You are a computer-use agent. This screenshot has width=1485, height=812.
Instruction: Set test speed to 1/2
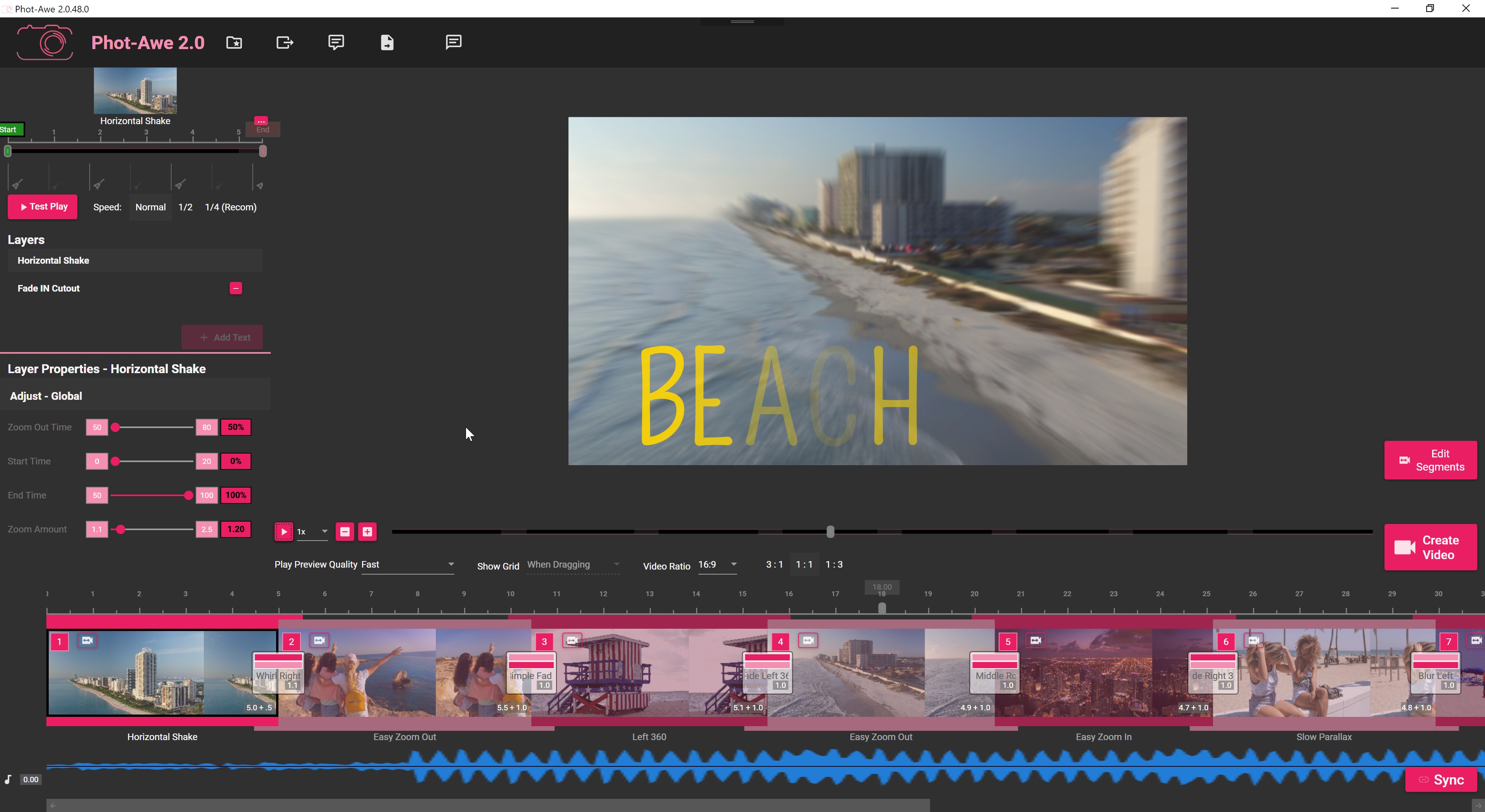[186, 207]
